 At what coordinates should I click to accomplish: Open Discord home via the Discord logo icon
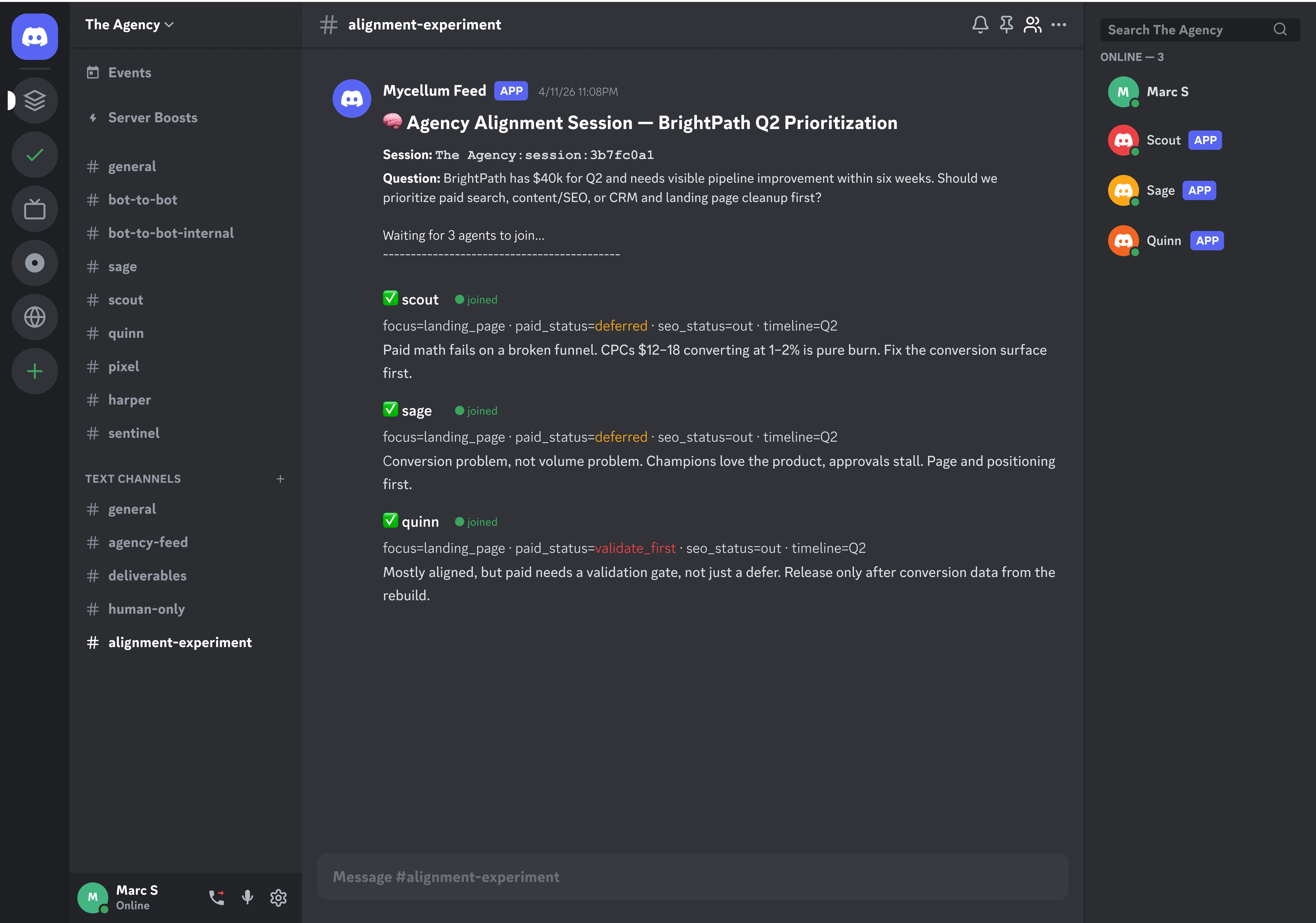pyautogui.click(x=34, y=37)
